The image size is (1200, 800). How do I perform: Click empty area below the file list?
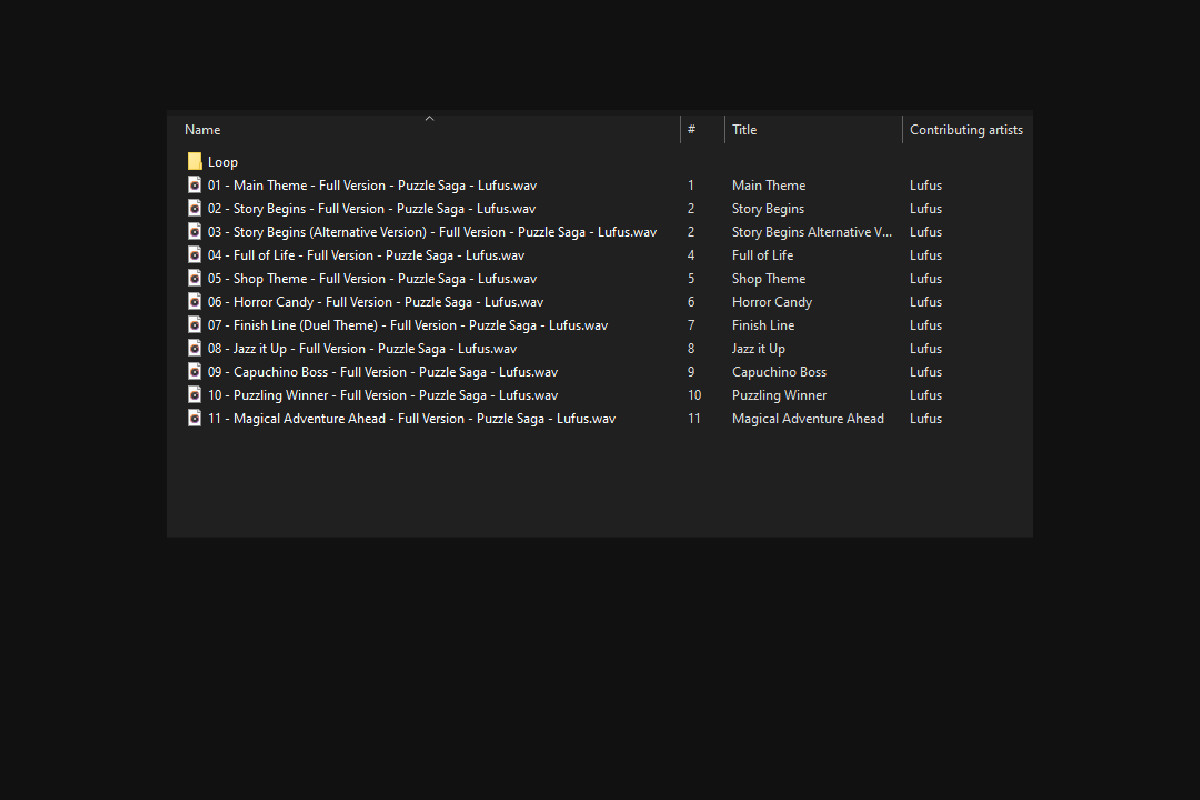coord(600,485)
